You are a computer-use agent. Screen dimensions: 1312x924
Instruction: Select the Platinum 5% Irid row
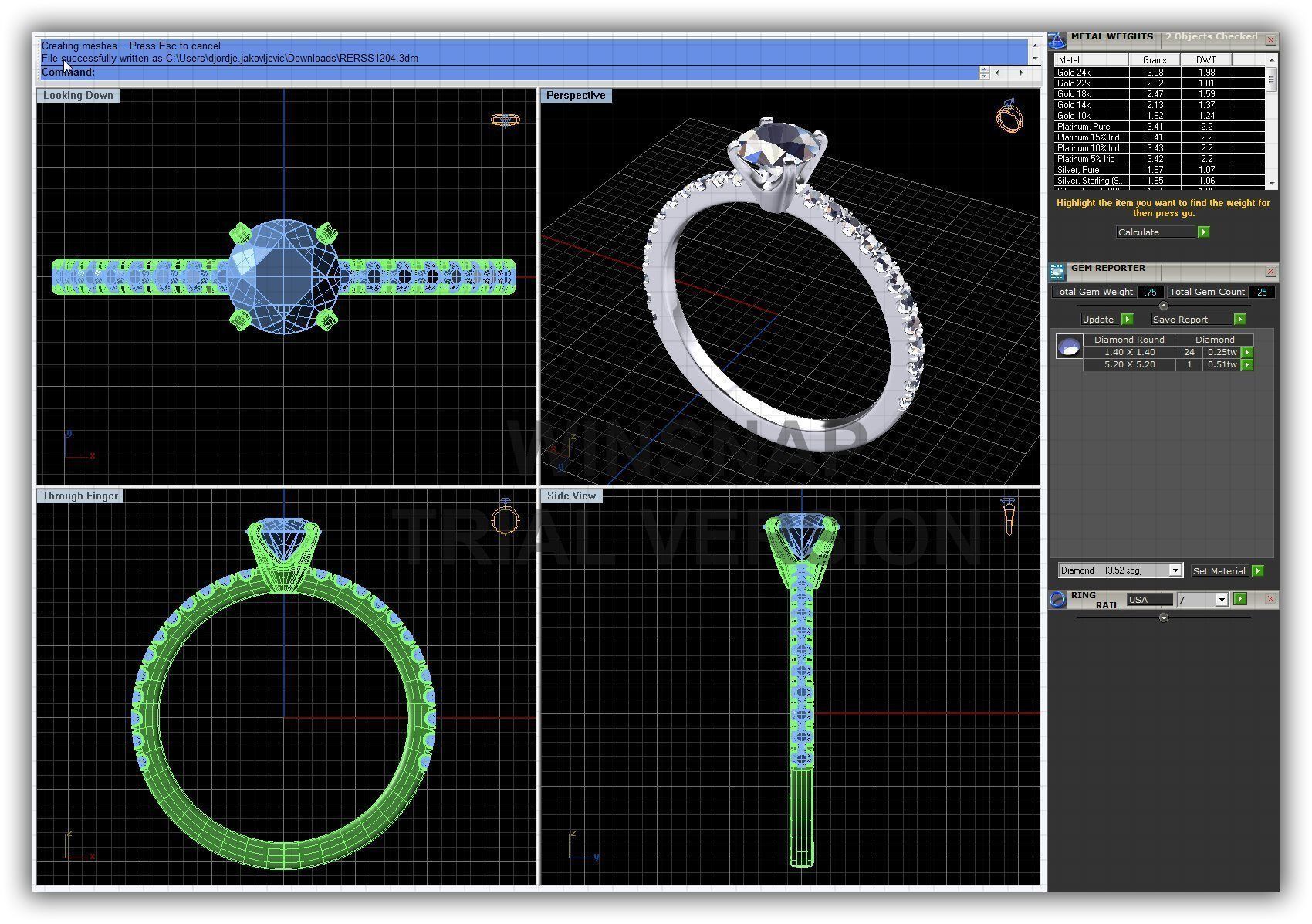(x=1160, y=159)
